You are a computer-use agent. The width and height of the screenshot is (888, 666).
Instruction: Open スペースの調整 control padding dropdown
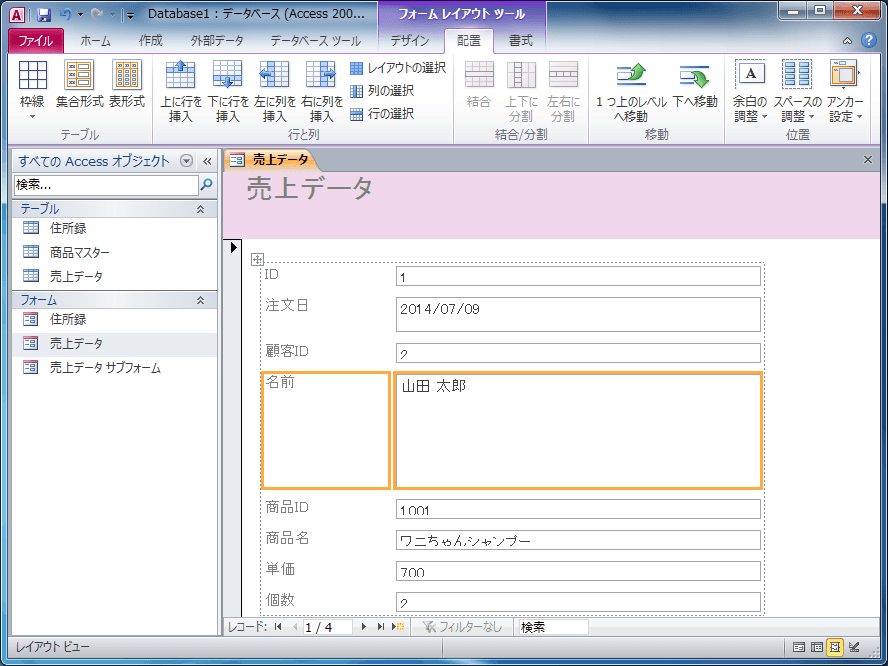[797, 91]
